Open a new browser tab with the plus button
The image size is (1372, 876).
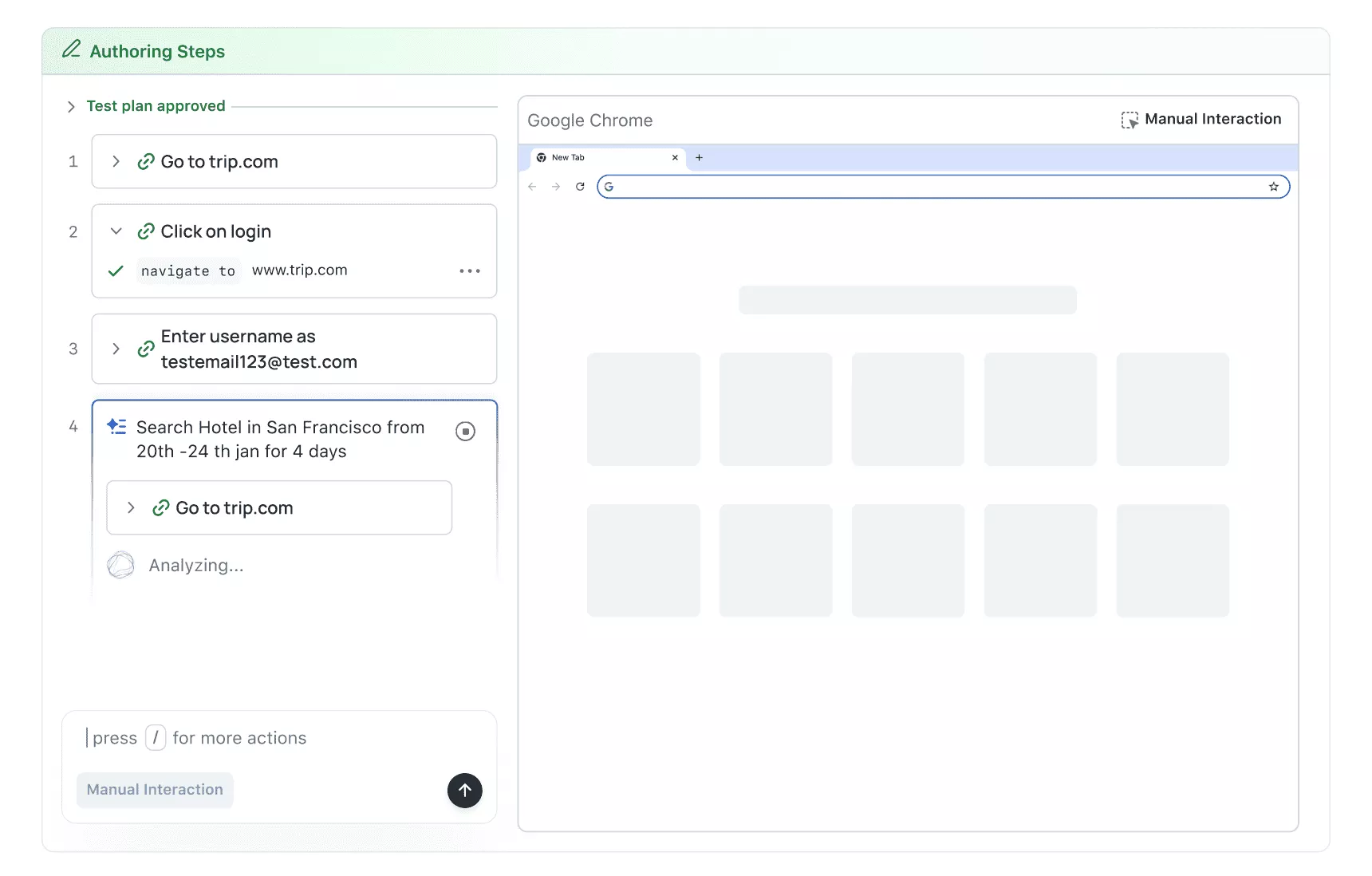pyautogui.click(x=699, y=158)
